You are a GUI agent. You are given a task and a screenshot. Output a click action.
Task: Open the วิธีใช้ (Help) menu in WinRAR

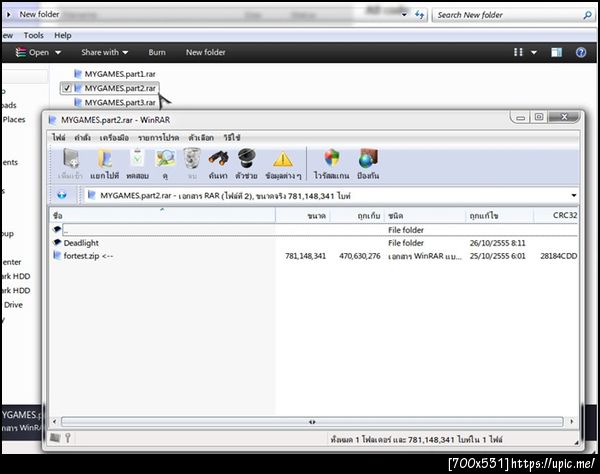click(232, 137)
